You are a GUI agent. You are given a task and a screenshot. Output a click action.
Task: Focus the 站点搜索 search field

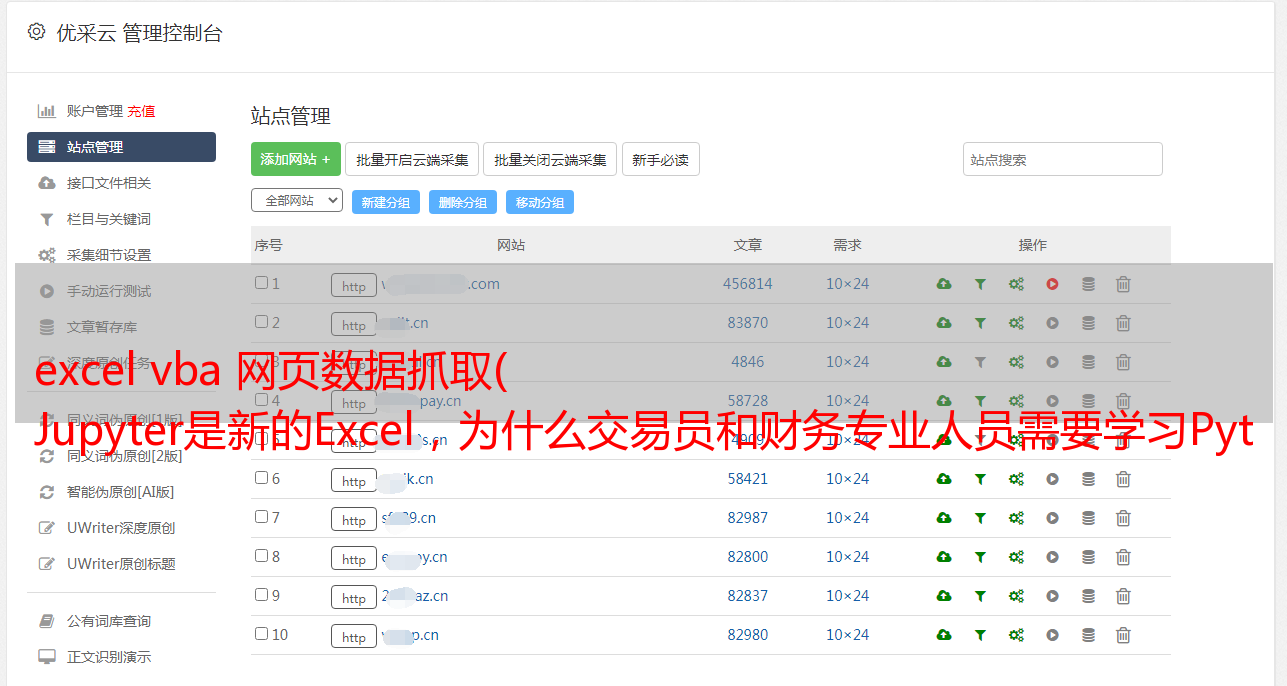[1063, 159]
